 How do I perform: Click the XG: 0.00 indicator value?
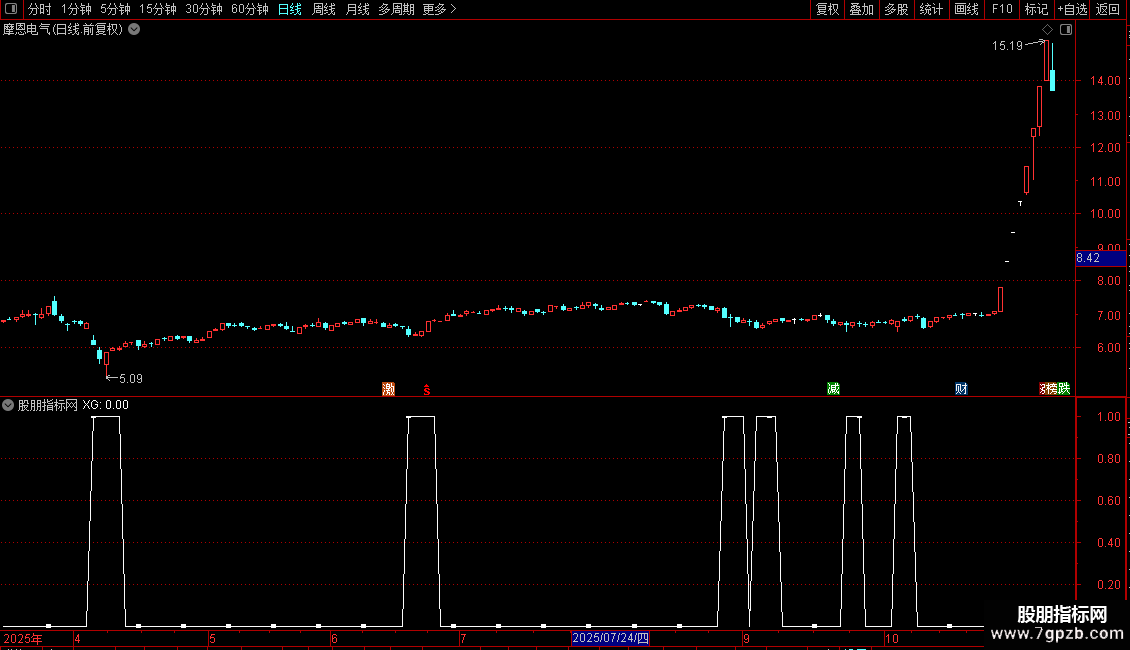[x=105, y=405]
